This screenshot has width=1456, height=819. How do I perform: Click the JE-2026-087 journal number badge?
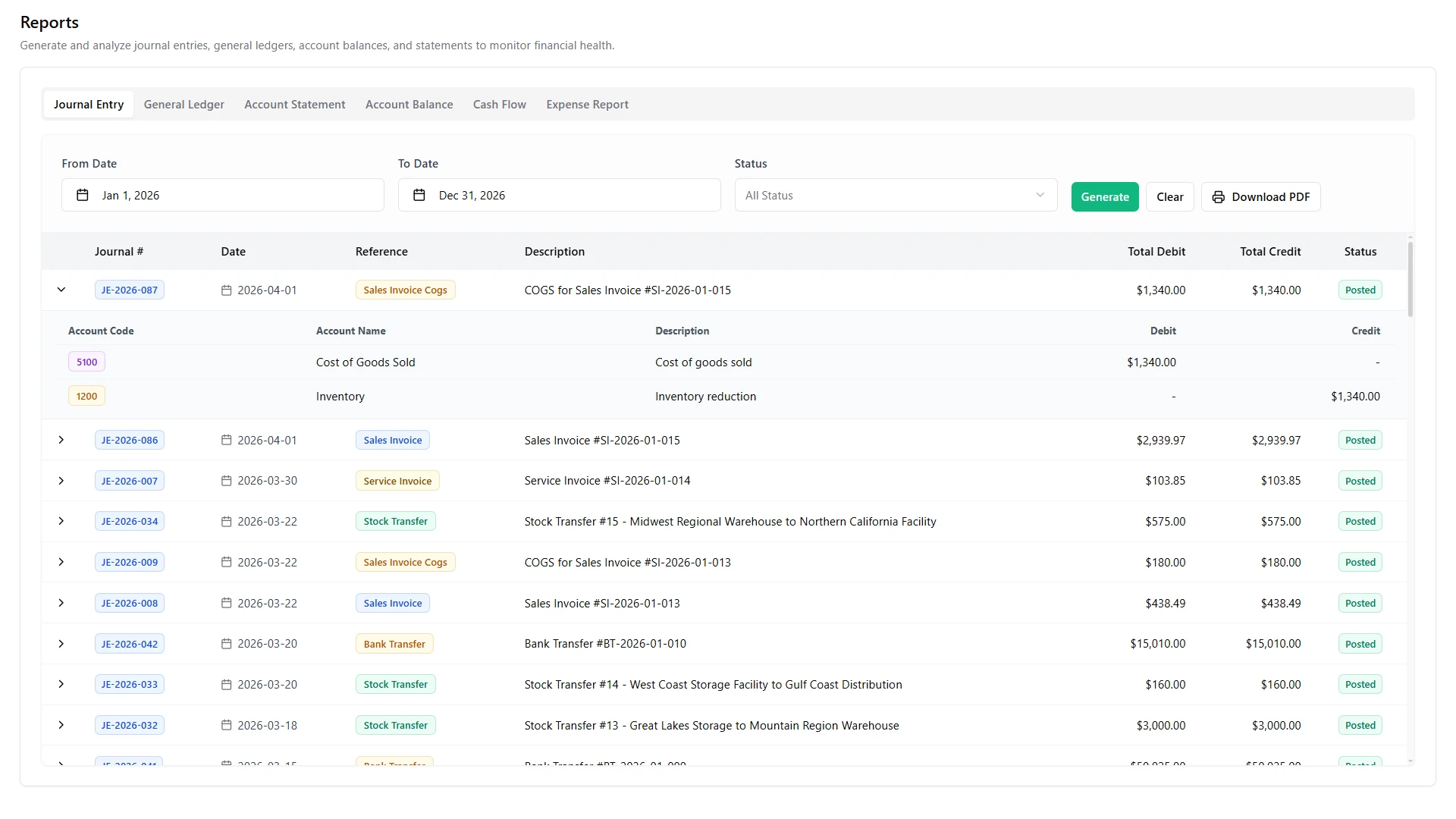click(130, 290)
